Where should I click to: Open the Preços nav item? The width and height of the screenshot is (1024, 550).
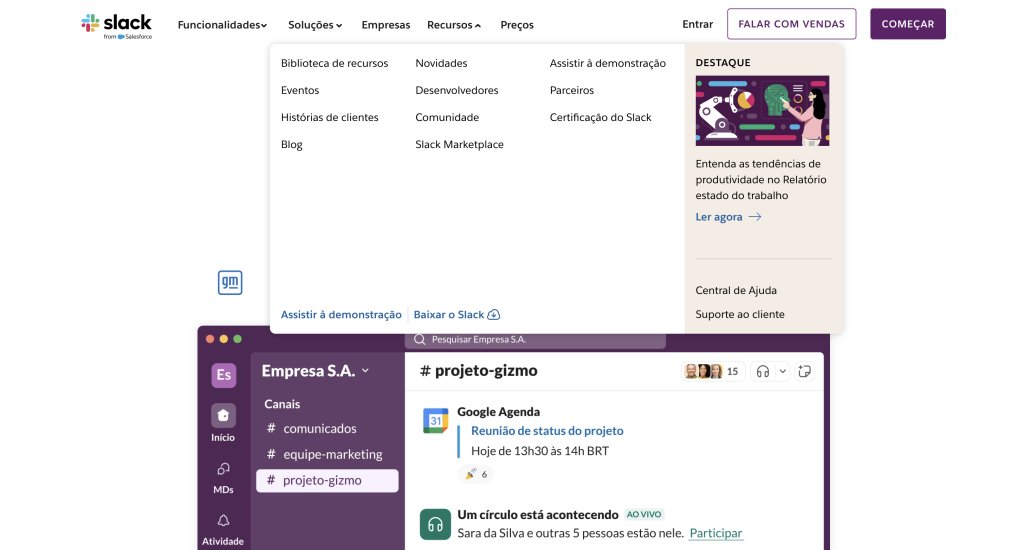(x=517, y=25)
